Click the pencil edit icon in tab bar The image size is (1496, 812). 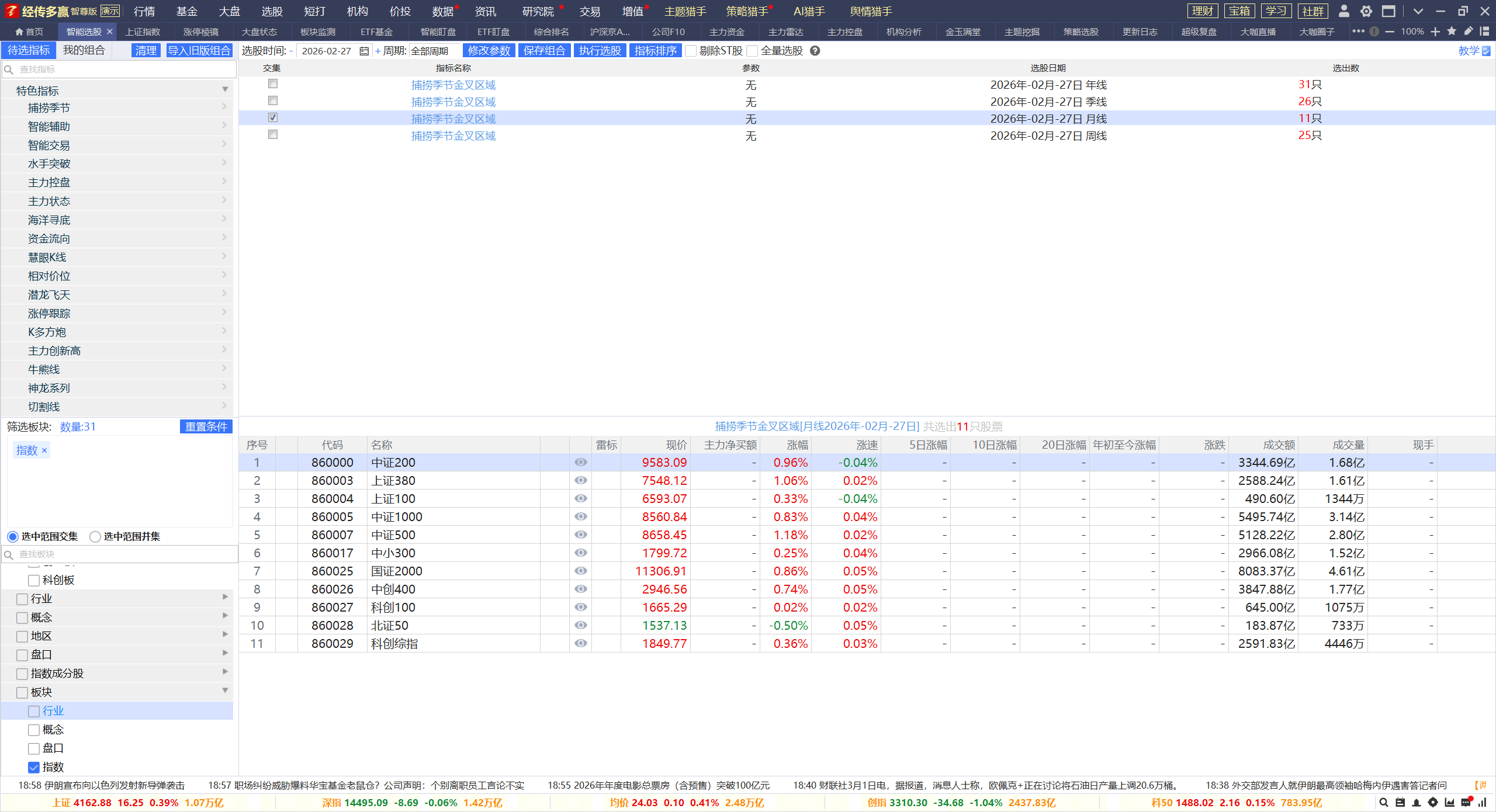point(1468,32)
